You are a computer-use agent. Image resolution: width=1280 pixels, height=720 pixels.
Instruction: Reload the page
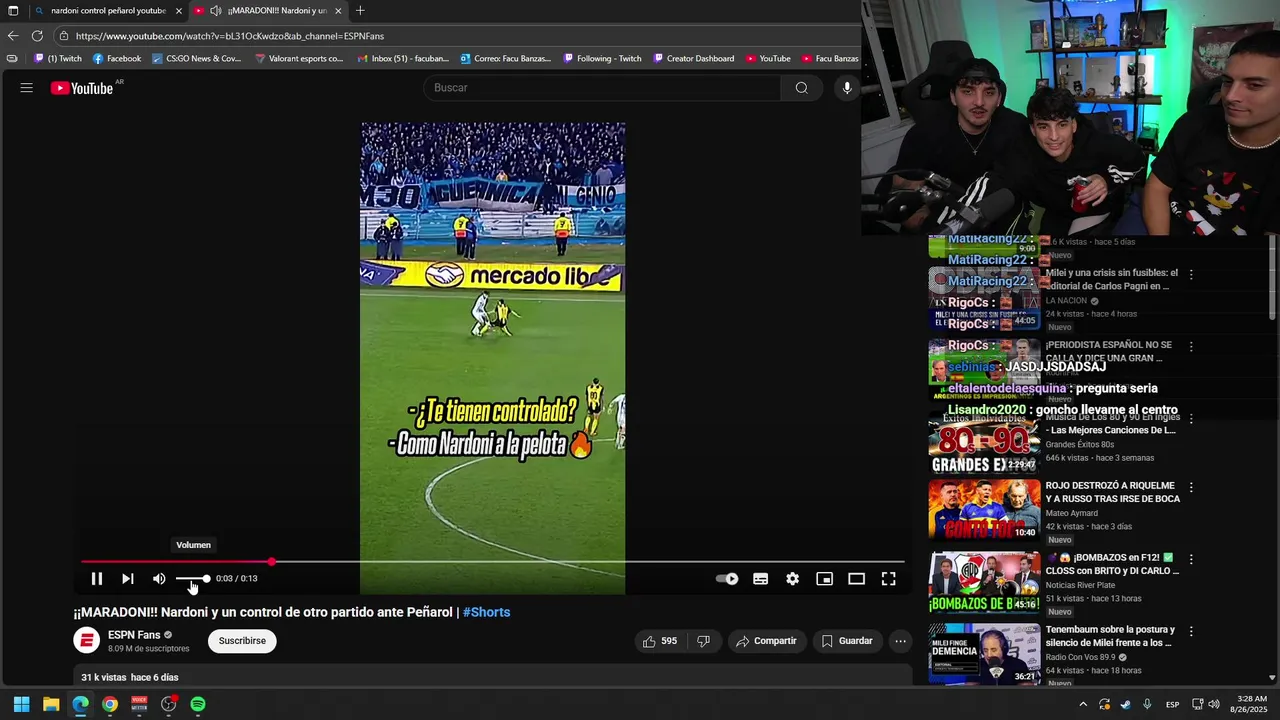37,36
